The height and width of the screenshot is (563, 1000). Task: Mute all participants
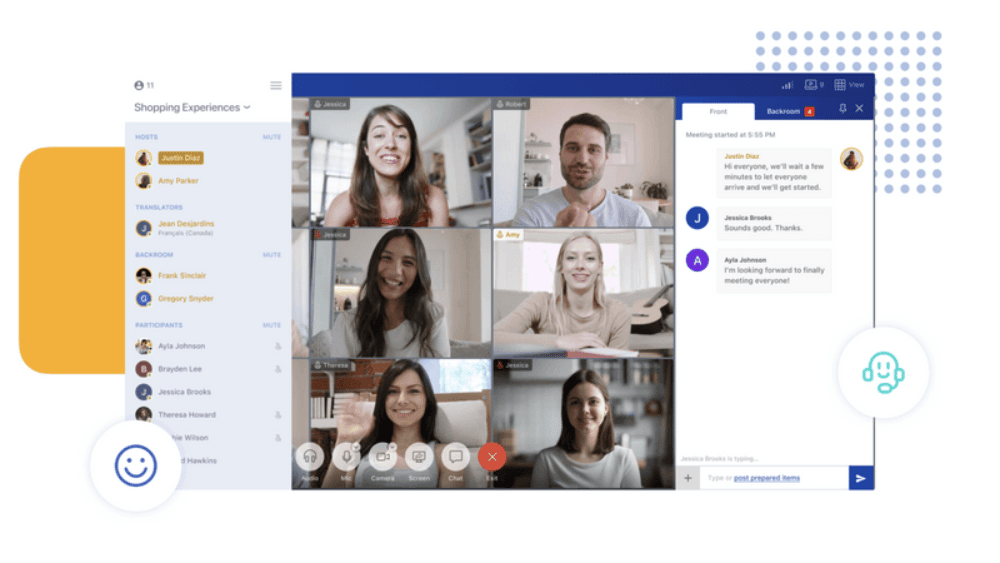[272, 325]
